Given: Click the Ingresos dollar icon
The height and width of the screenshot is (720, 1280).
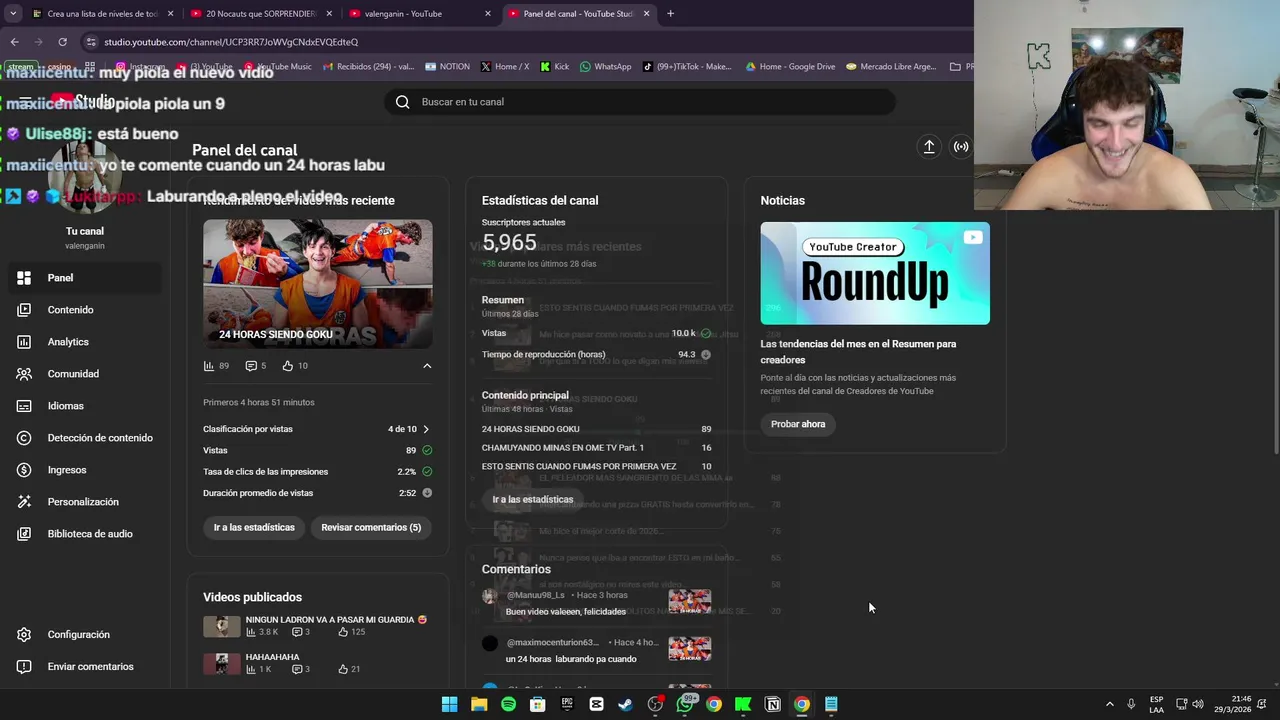Looking at the screenshot, I should tap(24, 470).
